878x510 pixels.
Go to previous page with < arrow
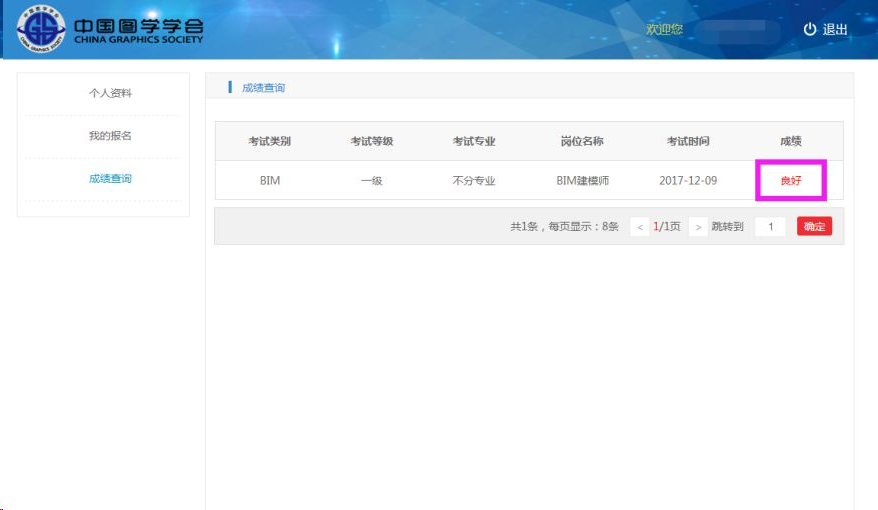tap(639, 227)
